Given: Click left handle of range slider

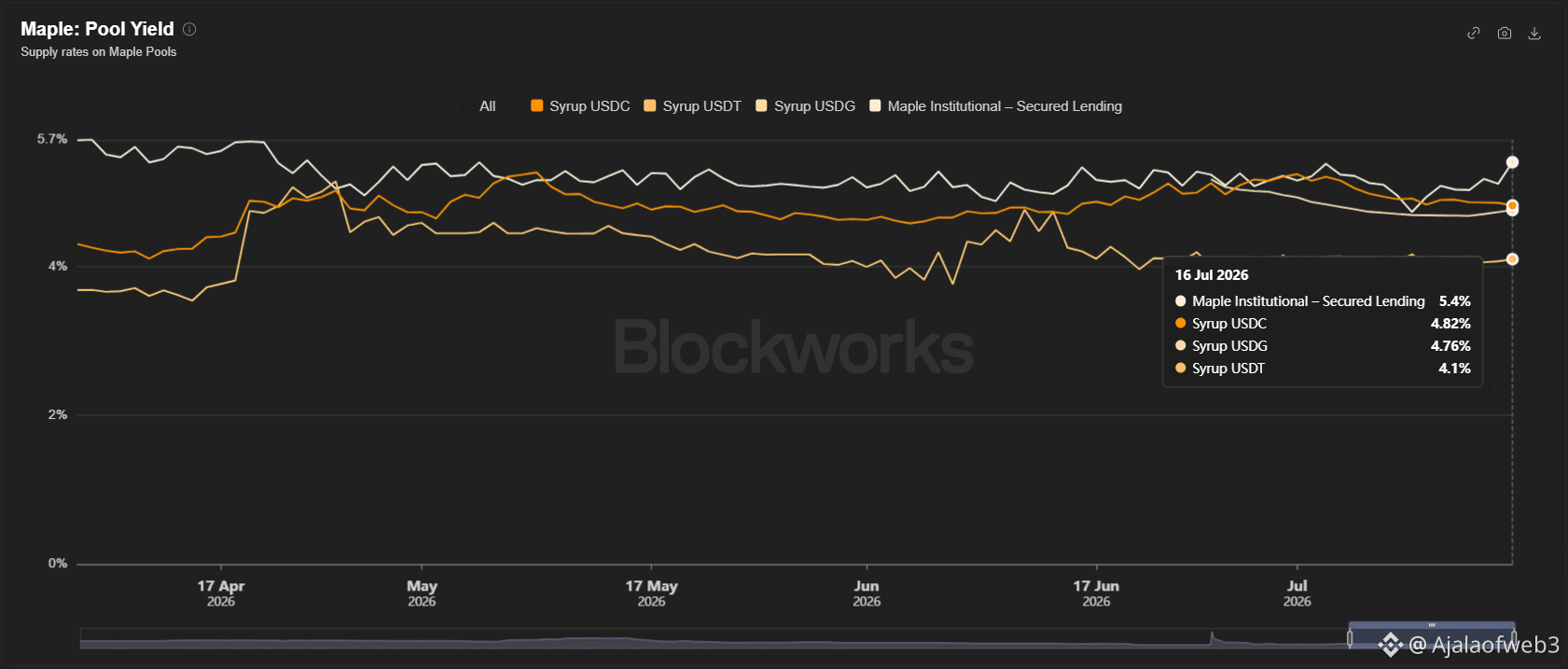Looking at the screenshot, I should [1350, 638].
